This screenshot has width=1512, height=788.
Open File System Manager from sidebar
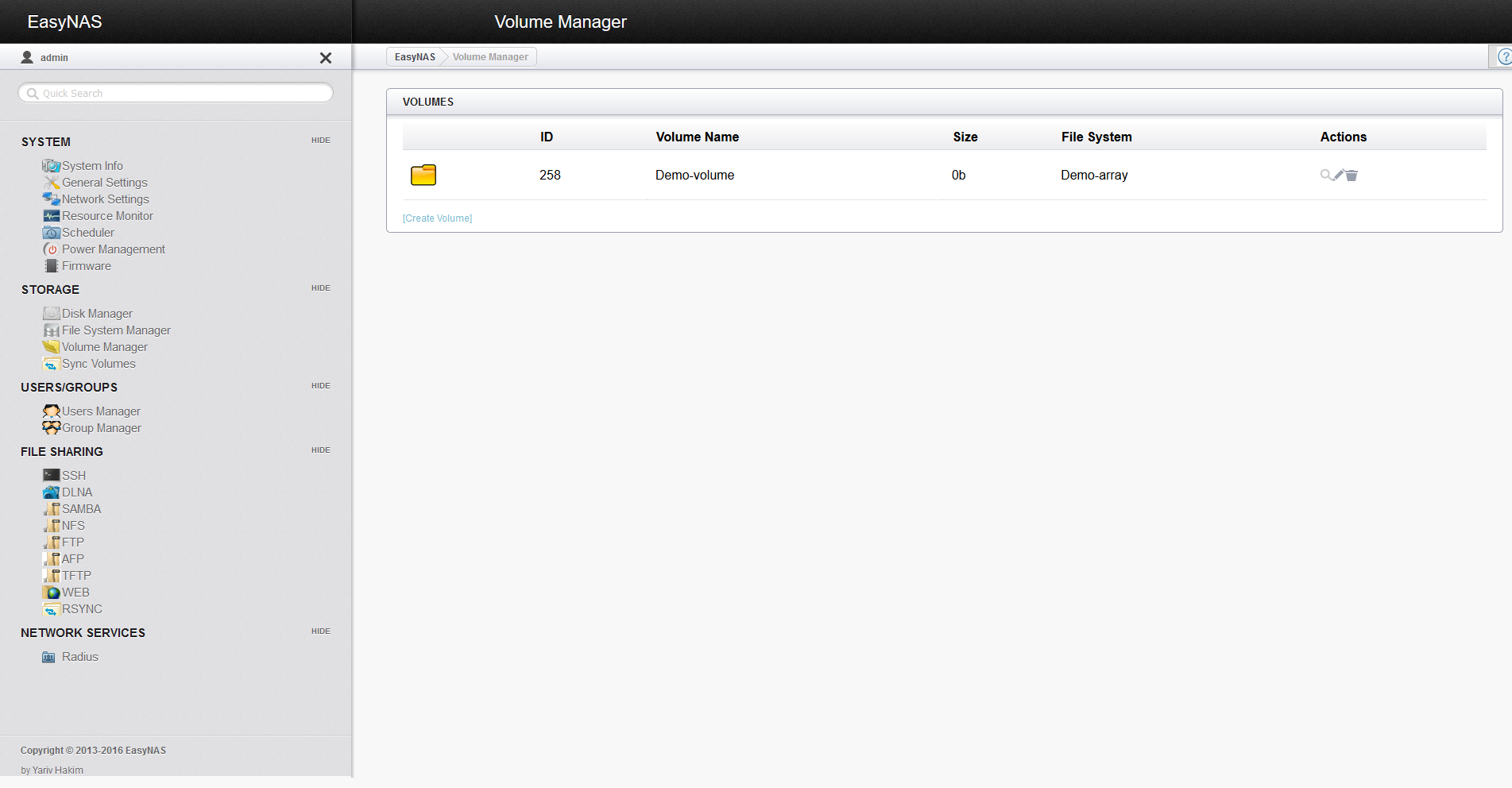pyautogui.click(x=116, y=330)
